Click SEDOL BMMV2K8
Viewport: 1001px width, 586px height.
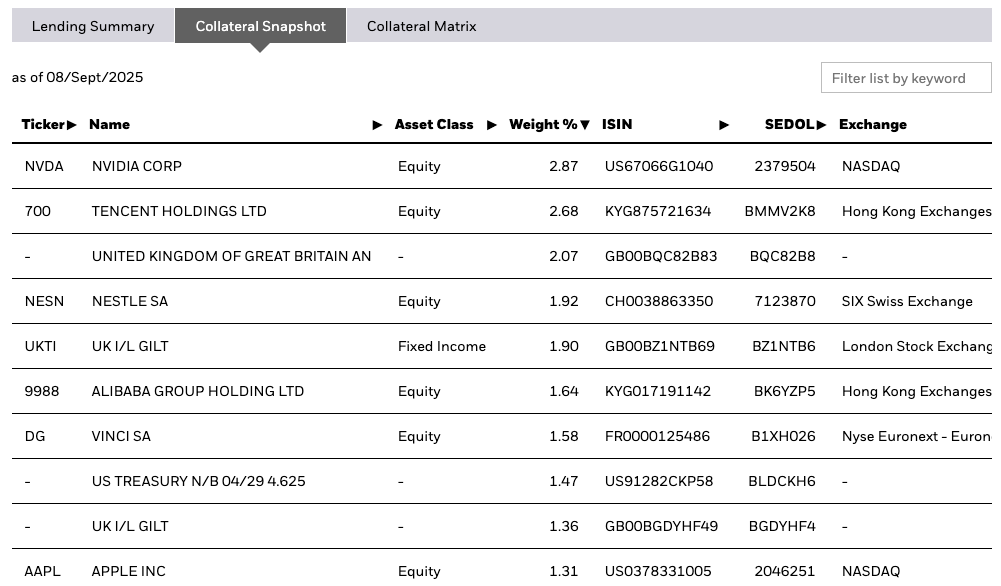779,211
